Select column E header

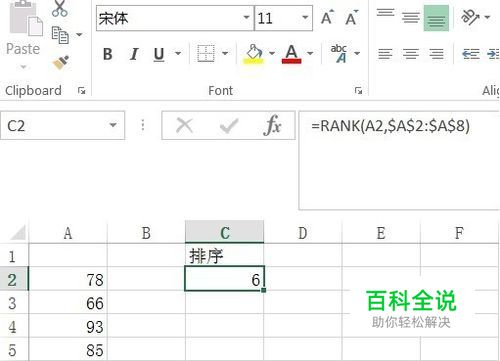[381, 233]
